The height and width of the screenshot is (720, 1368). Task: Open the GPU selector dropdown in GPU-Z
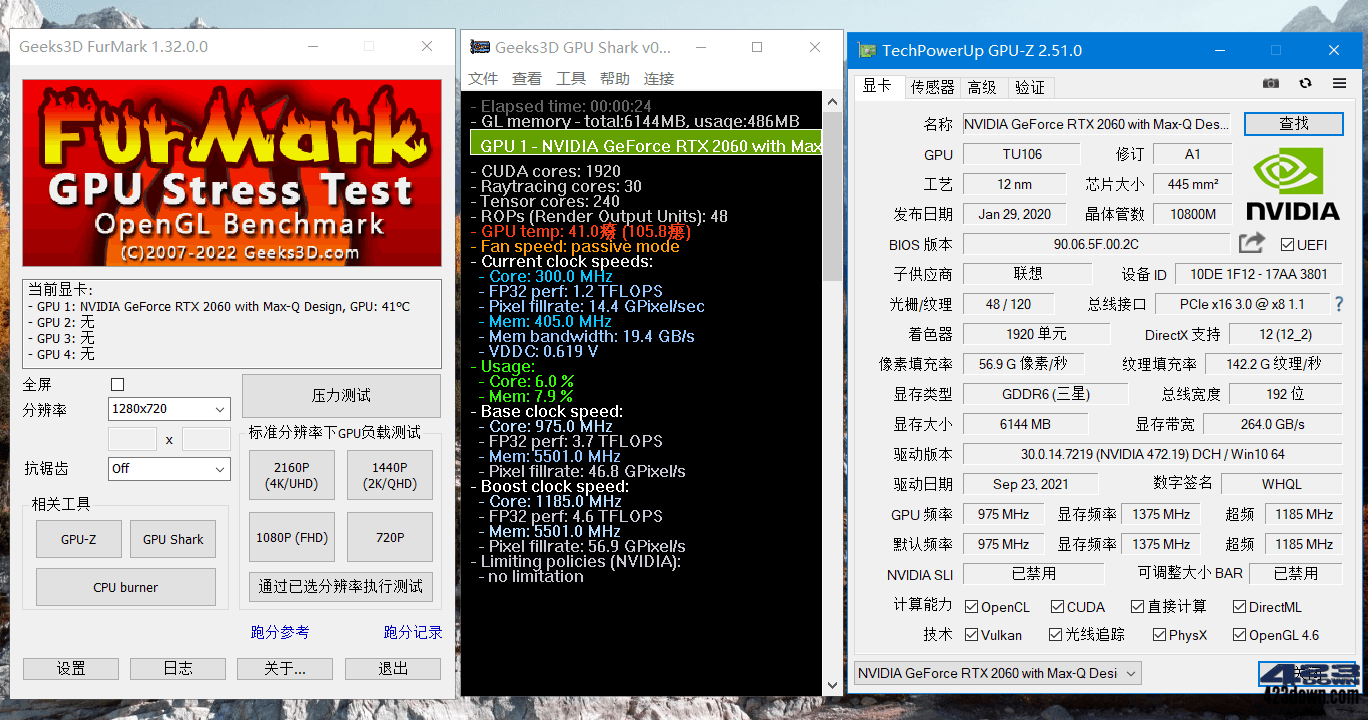(x=996, y=673)
